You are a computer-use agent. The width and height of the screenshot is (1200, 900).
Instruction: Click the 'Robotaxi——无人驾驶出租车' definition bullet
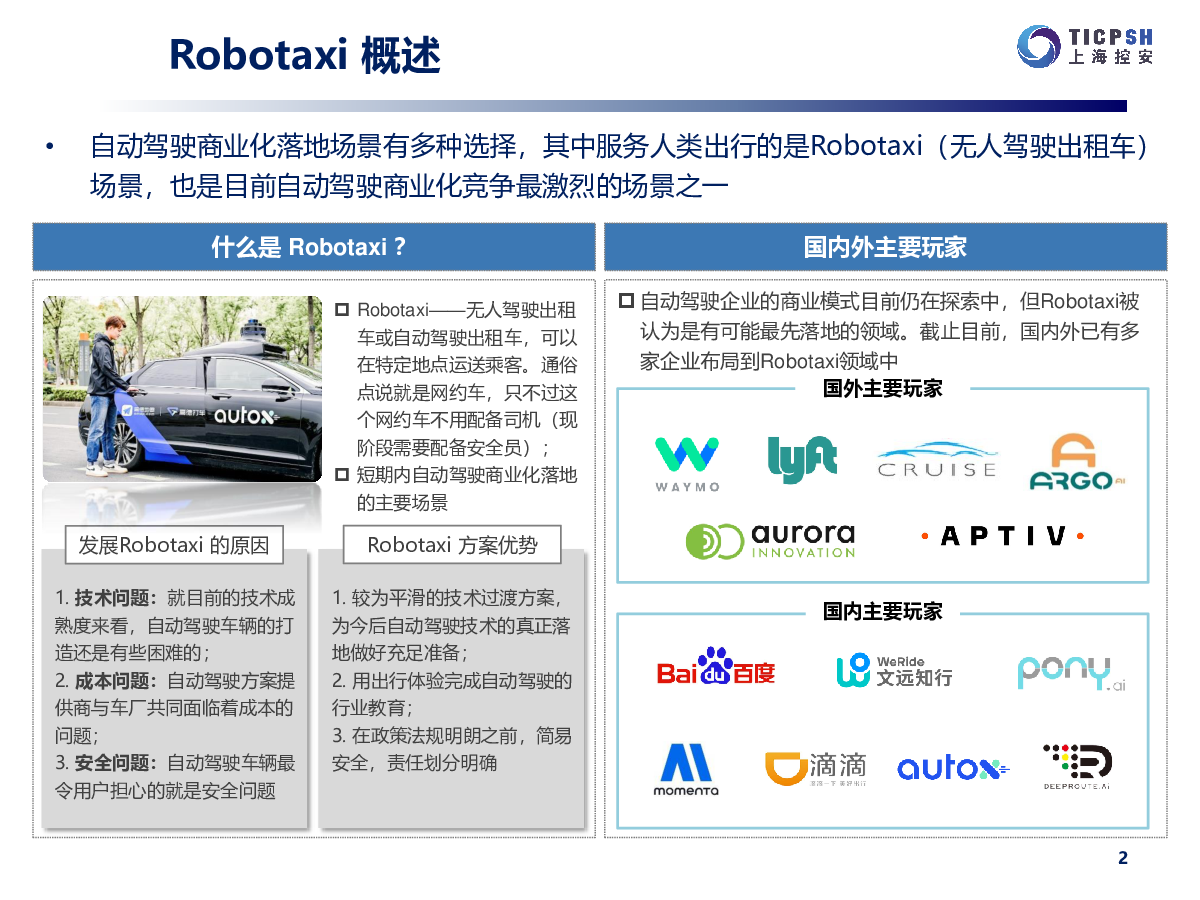point(457,379)
